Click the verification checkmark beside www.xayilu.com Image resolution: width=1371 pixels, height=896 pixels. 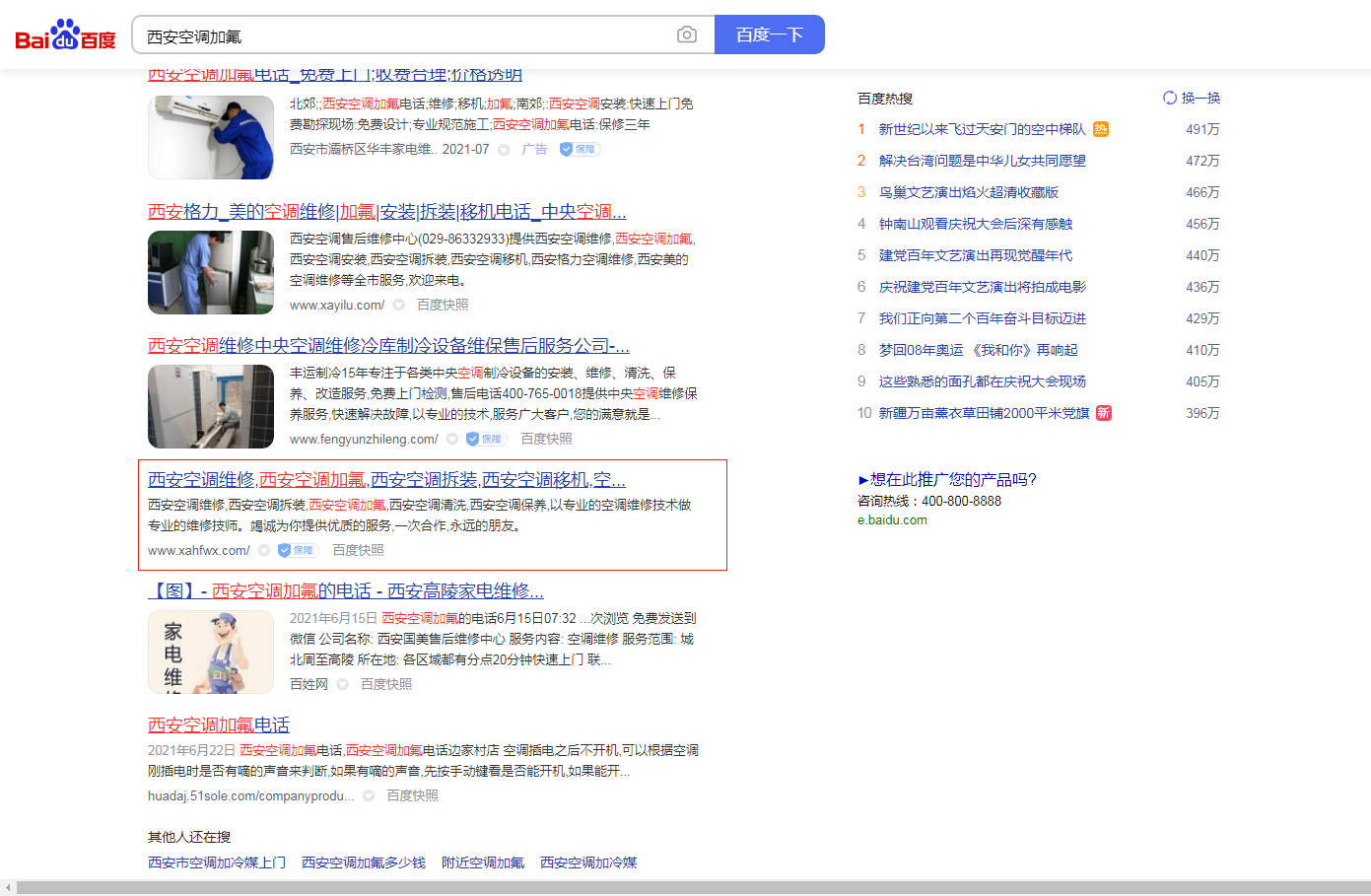(x=398, y=305)
